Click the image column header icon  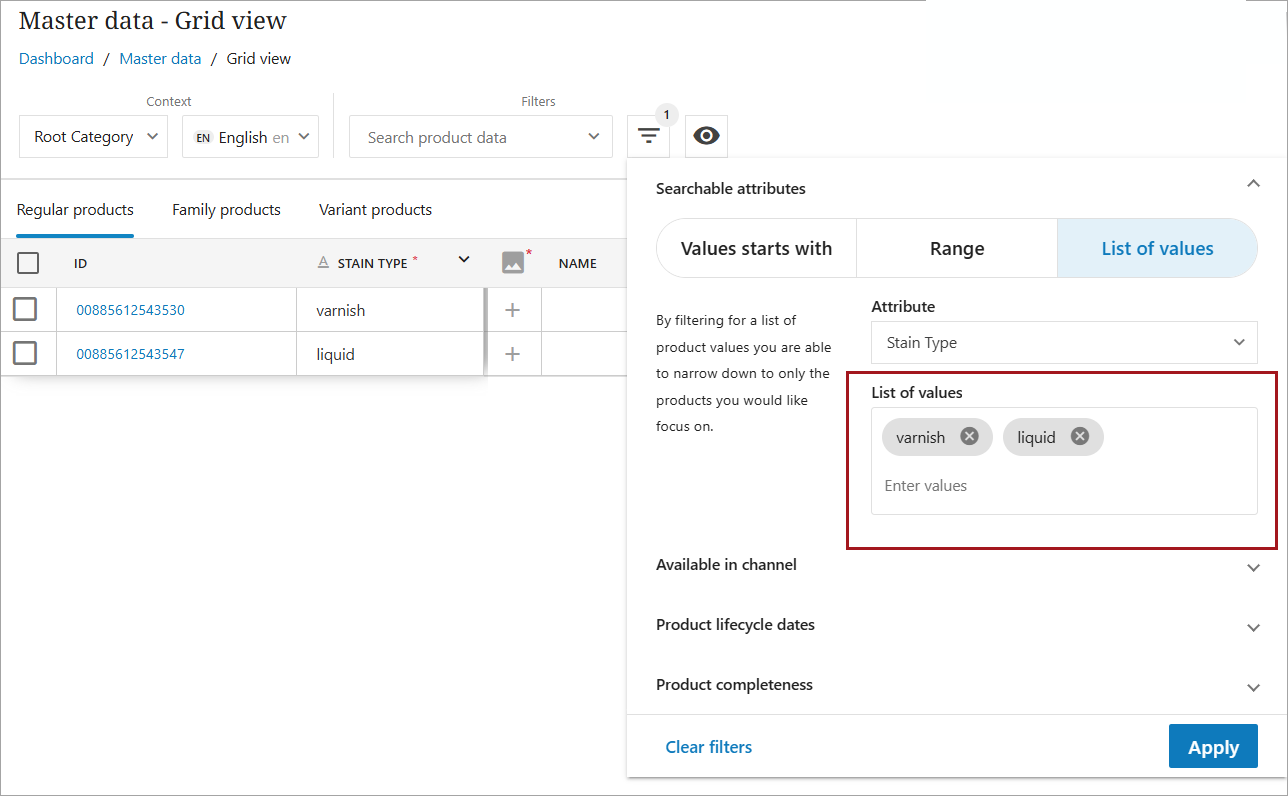(513, 263)
